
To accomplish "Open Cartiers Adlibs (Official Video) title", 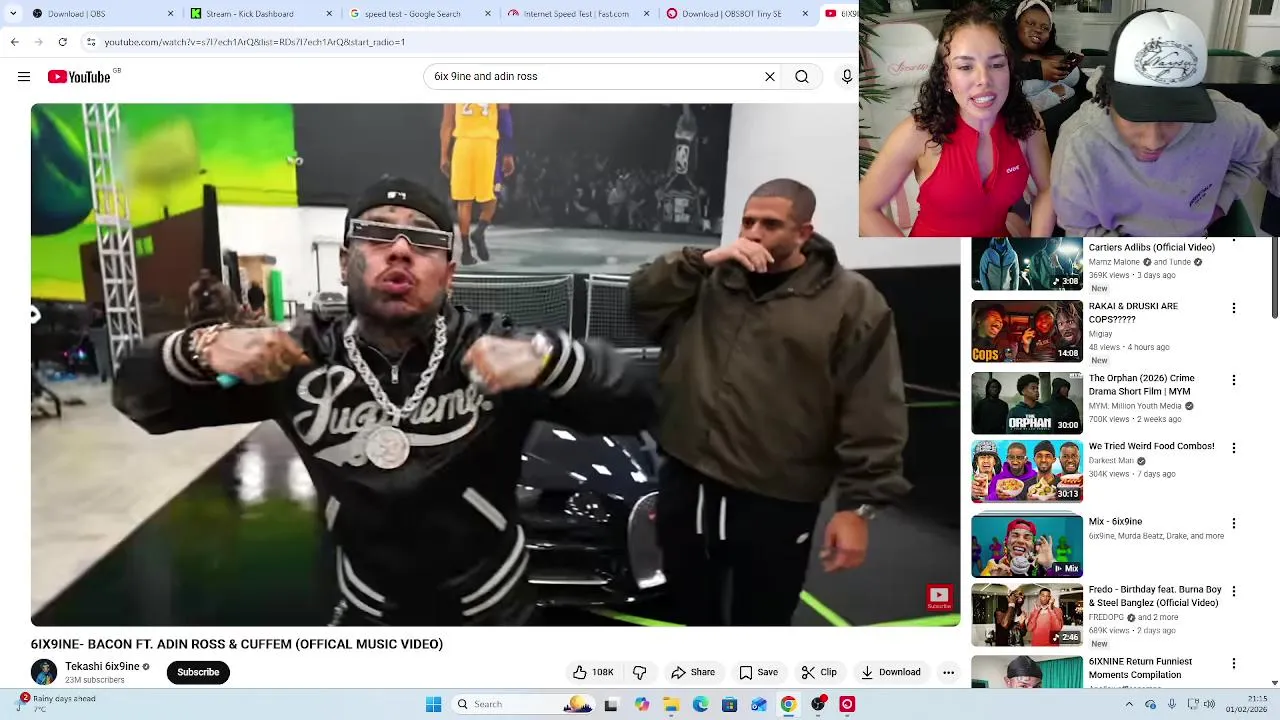I will tap(1152, 247).
